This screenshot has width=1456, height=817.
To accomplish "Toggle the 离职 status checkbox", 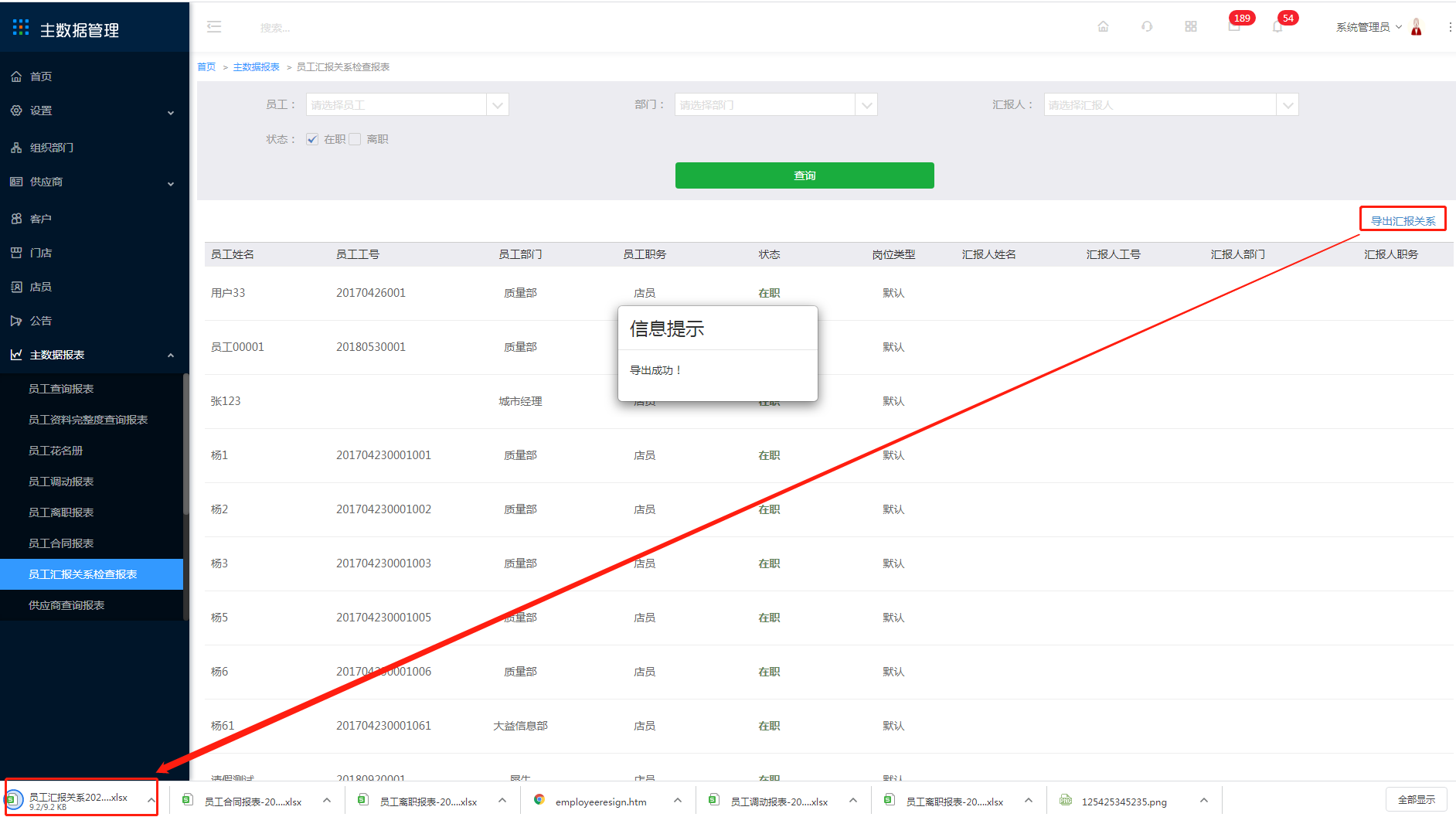I will click(x=355, y=139).
